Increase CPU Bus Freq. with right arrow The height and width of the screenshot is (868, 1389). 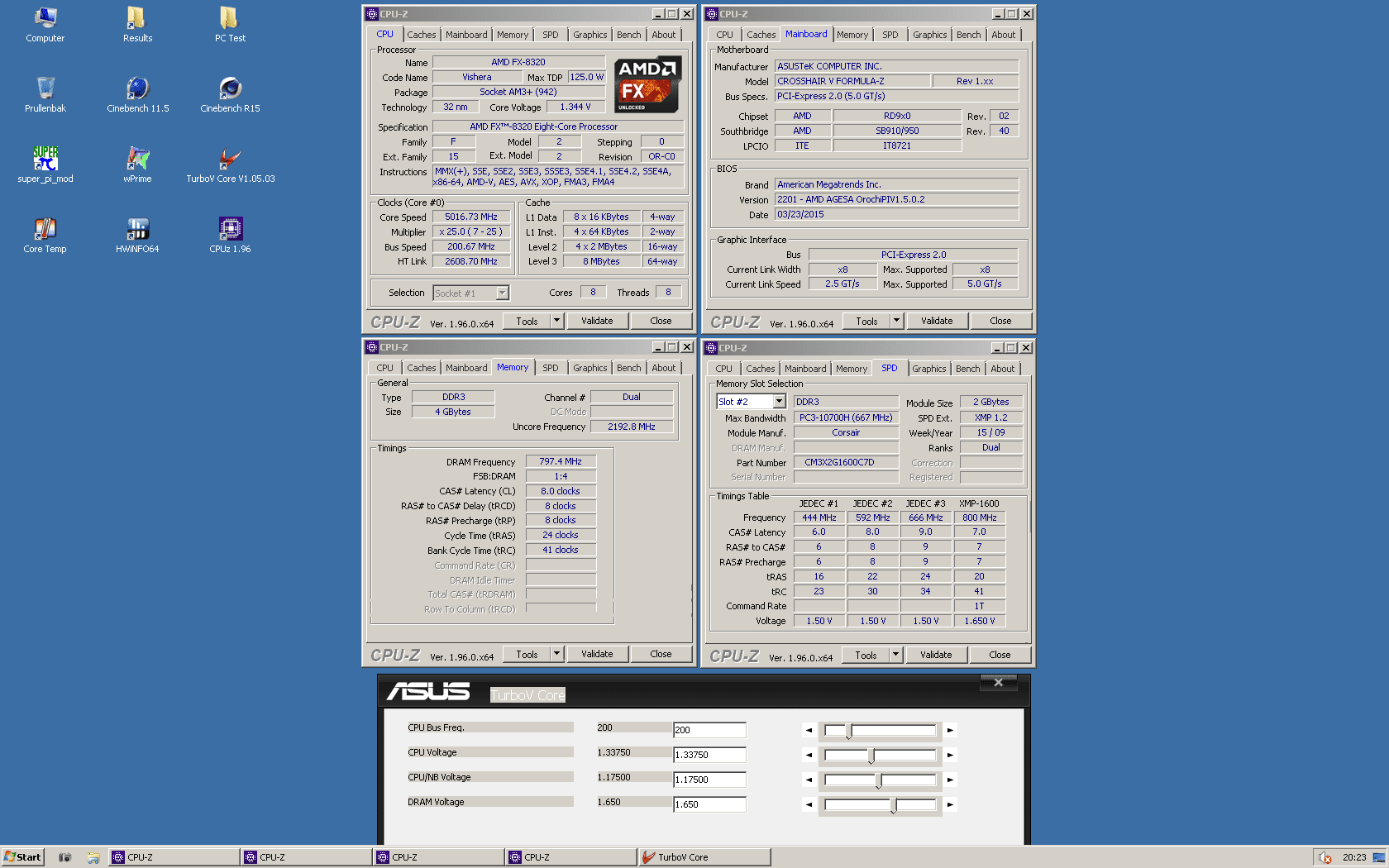click(x=951, y=730)
